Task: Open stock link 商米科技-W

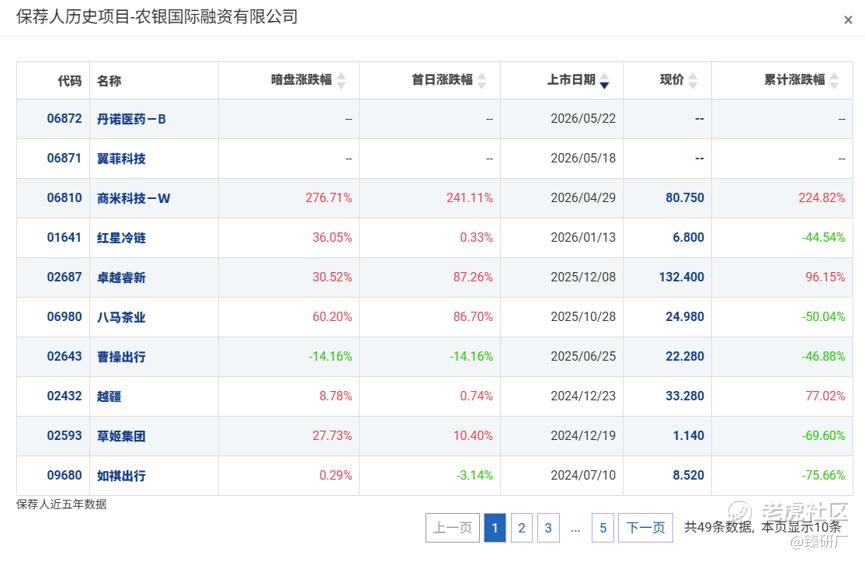Action: click(134, 199)
